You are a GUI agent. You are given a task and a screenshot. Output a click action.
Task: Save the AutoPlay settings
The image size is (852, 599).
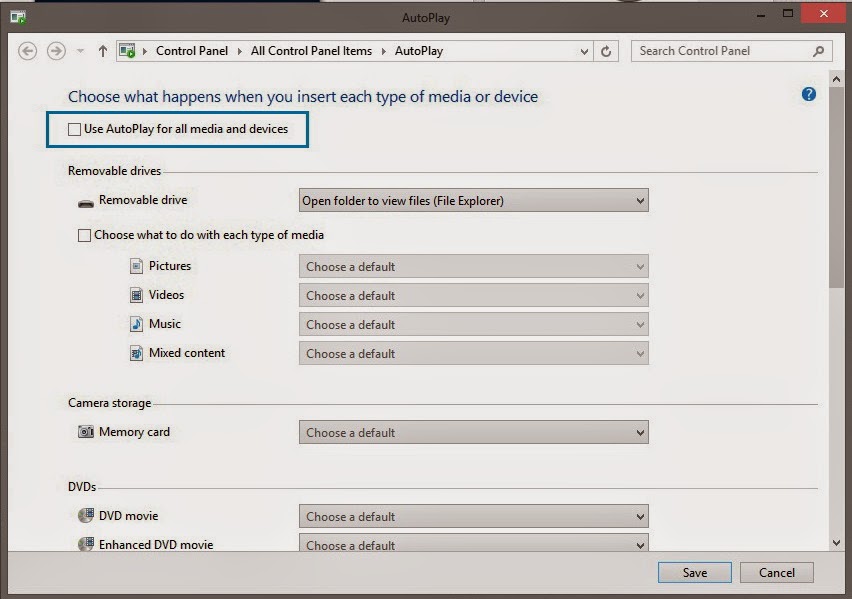point(694,572)
